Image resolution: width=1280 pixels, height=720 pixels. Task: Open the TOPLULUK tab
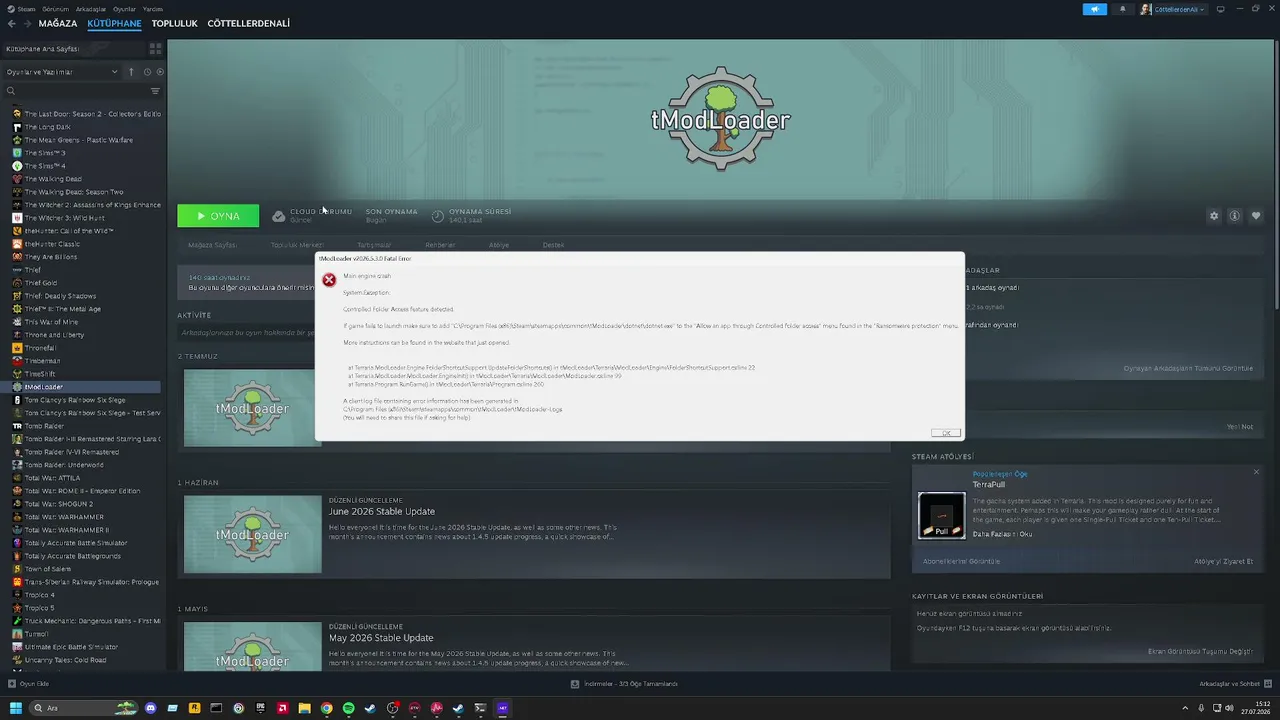point(174,23)
